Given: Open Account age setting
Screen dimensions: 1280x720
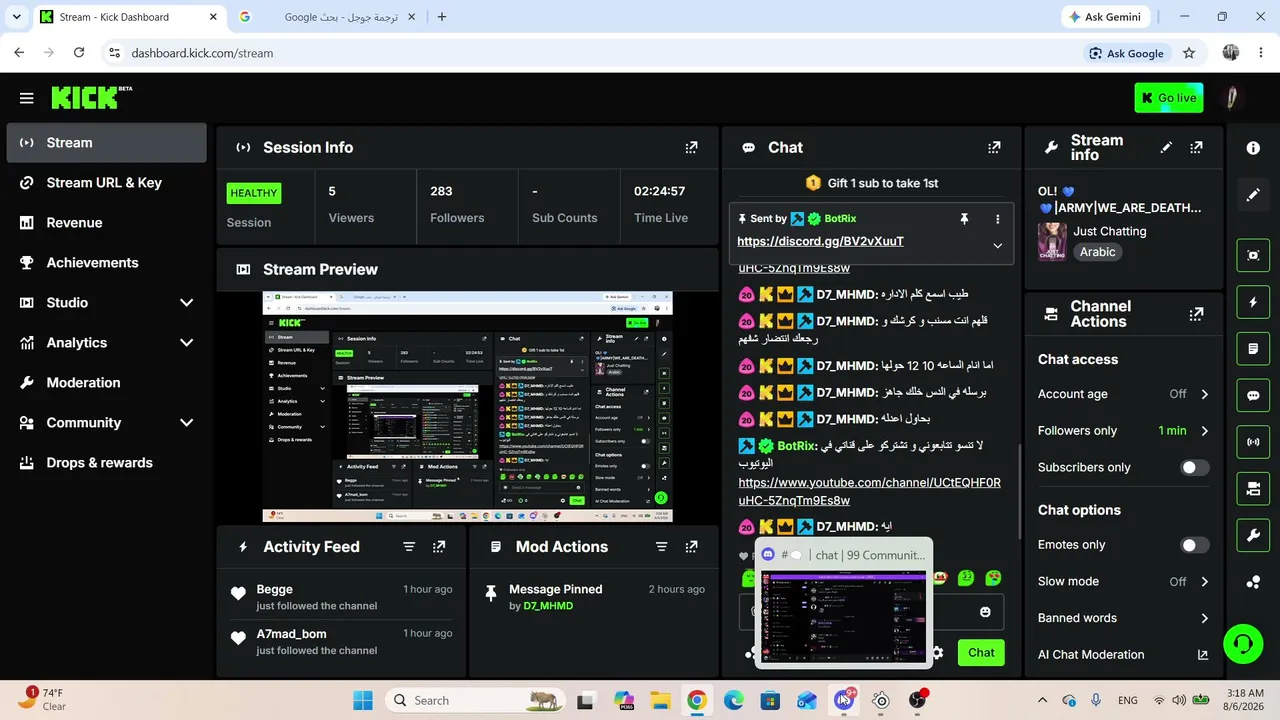Looking at the screenshot, I should tap(1124, 394).
